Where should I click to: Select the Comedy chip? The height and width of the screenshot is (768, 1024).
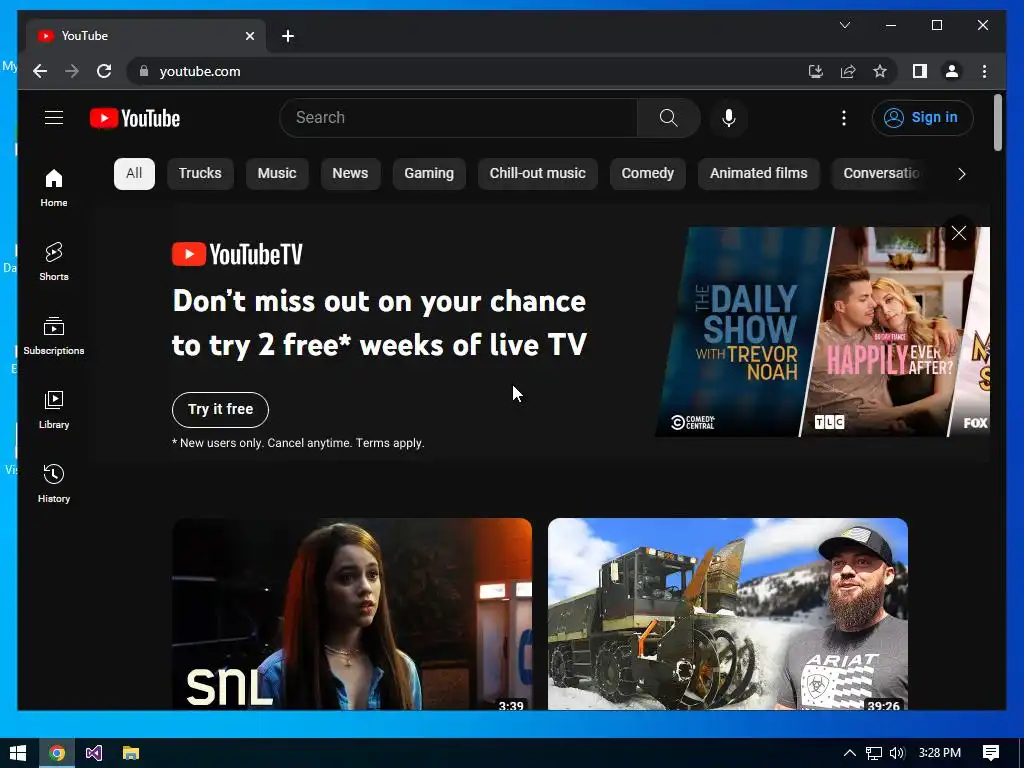pyautogui.click(x=647, y=174)
